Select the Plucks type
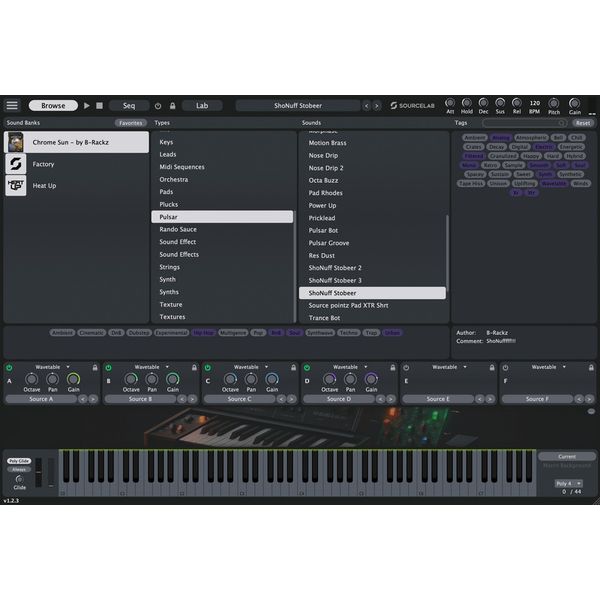The image size is (600, 600). point(222,204)
